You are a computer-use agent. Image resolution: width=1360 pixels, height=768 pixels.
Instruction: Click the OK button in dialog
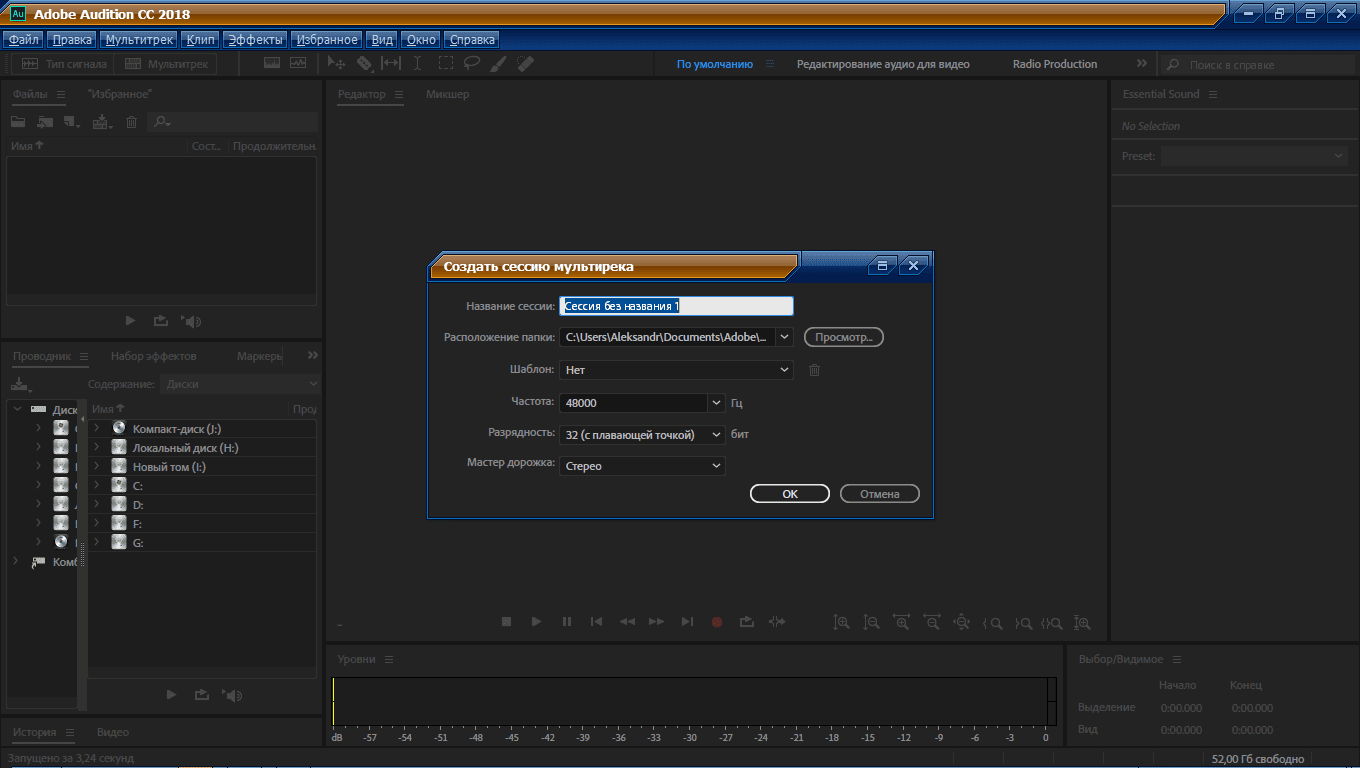[789, 494]
